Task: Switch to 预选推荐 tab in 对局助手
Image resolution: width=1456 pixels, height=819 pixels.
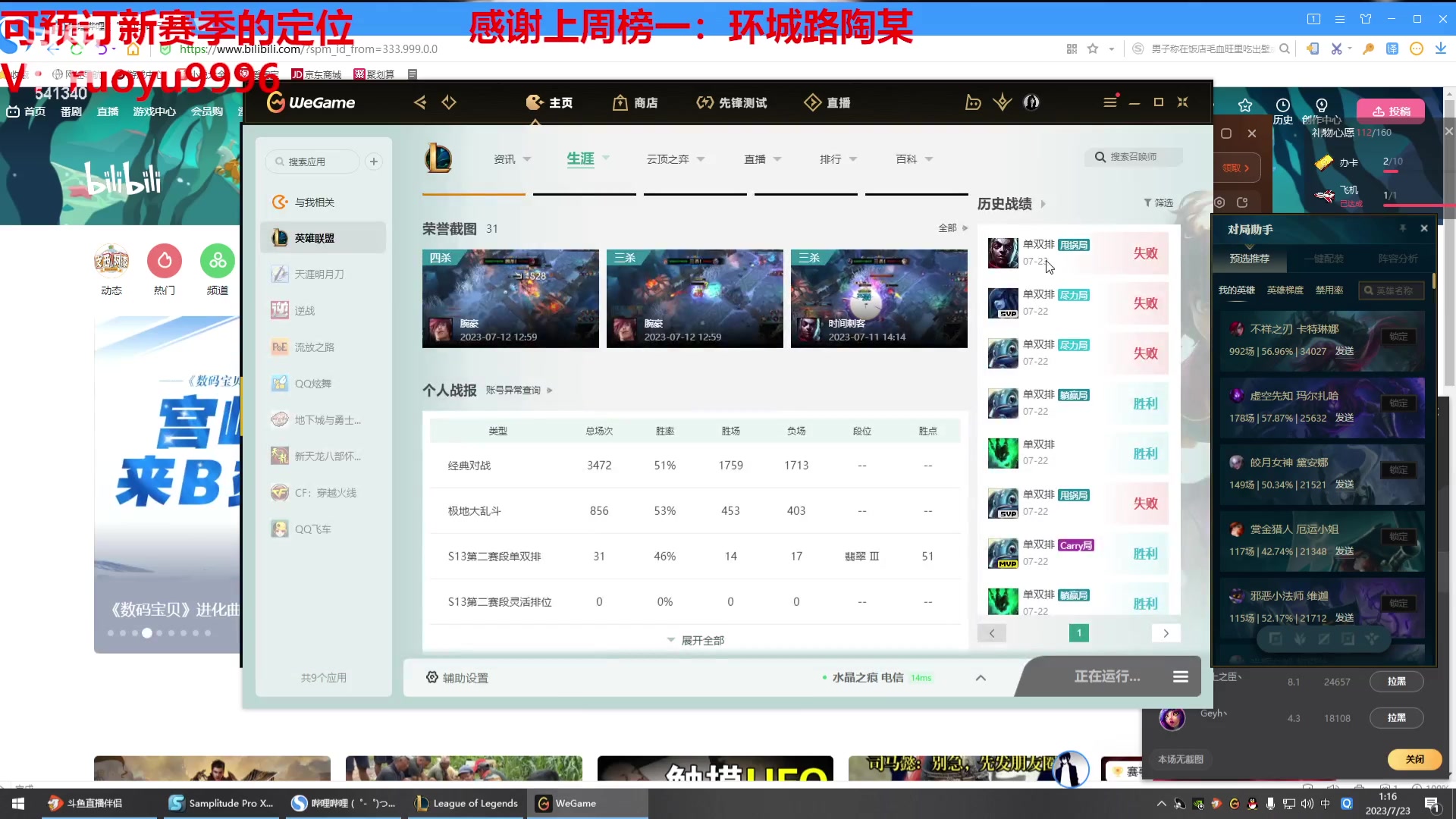Action: click(1249, 259)
